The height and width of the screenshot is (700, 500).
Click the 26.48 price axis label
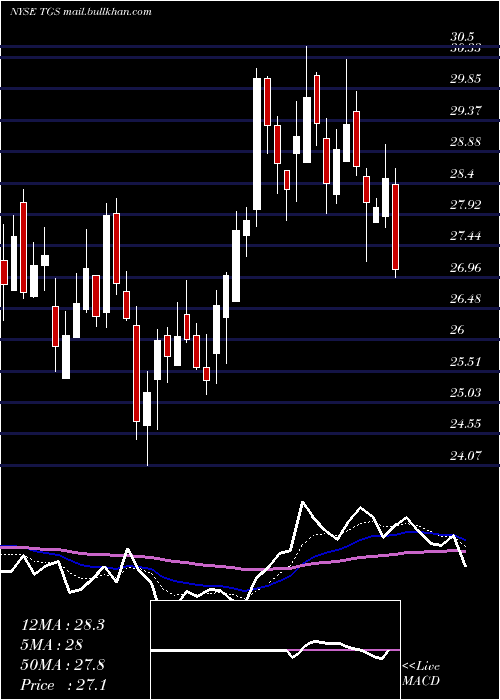466,299
